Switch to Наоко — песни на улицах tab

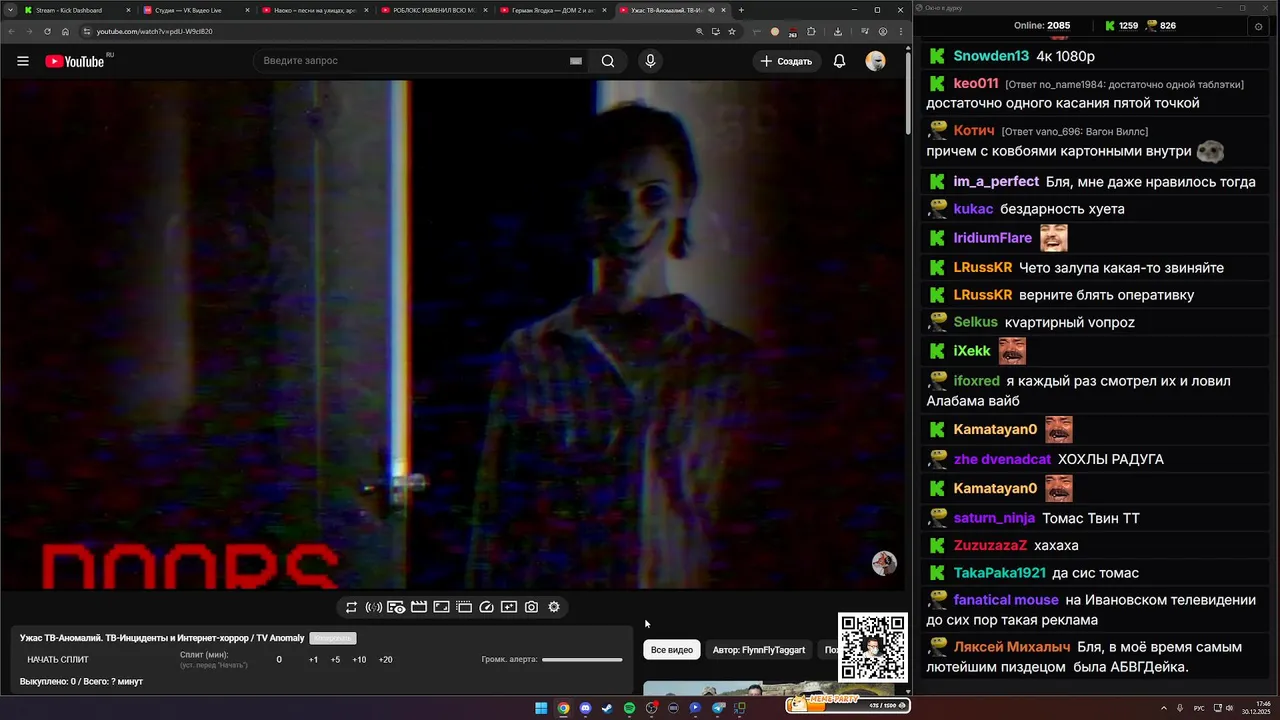(316, 10)
